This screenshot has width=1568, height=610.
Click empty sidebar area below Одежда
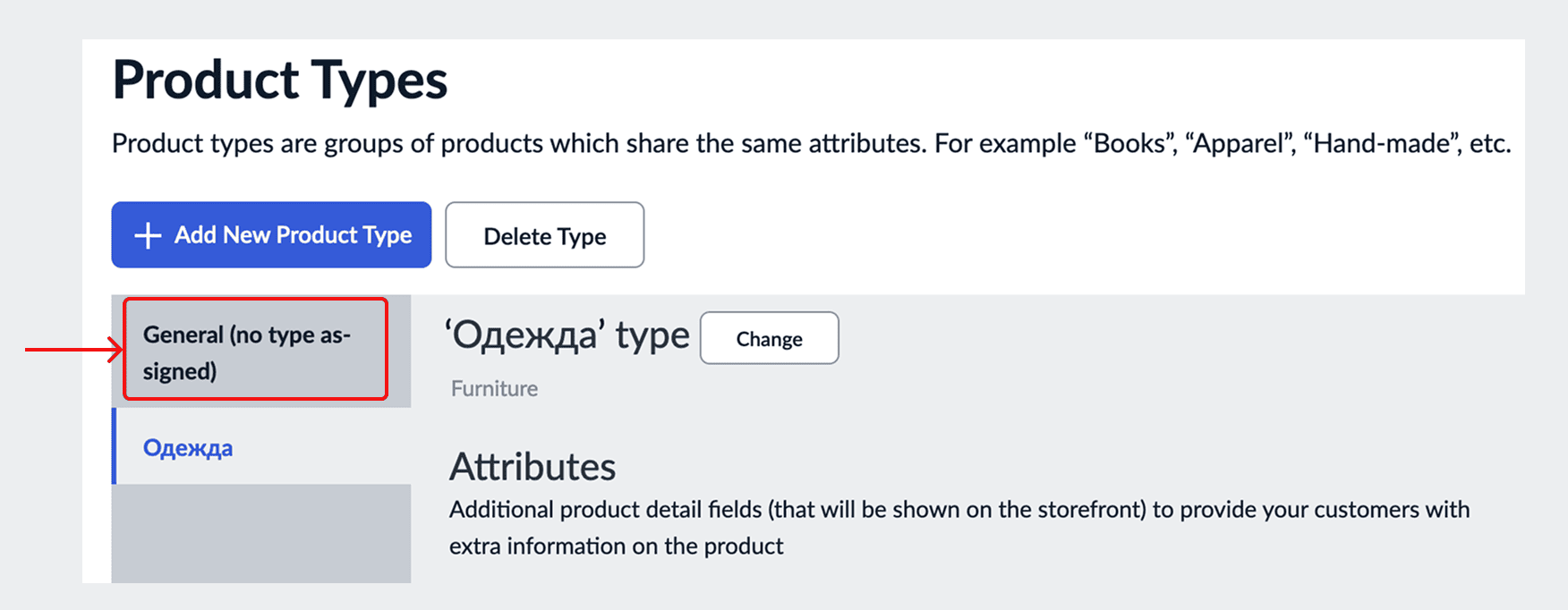click(x=260, y=533)
